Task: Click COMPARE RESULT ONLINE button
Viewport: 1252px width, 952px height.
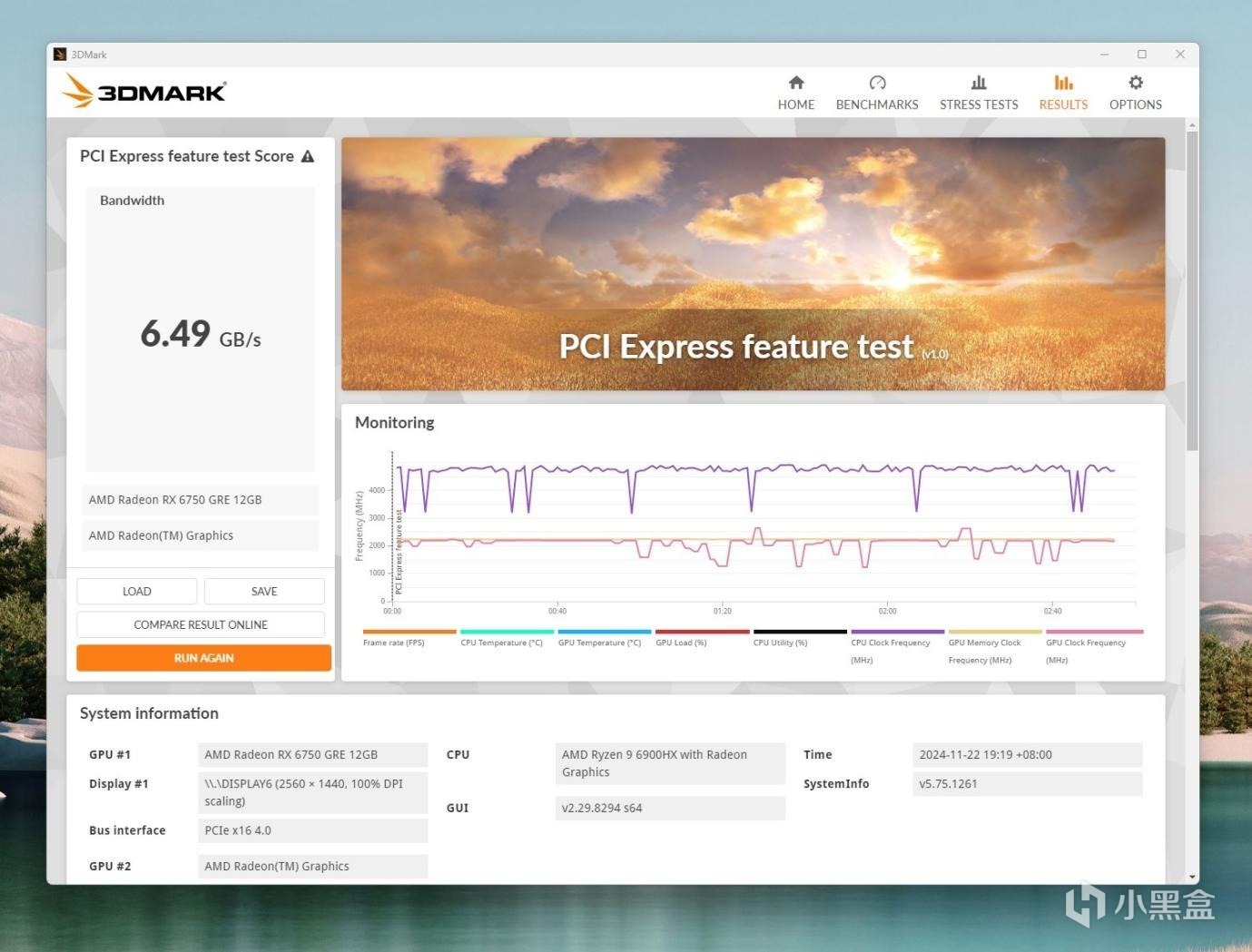Action: (x=201, y=624)
